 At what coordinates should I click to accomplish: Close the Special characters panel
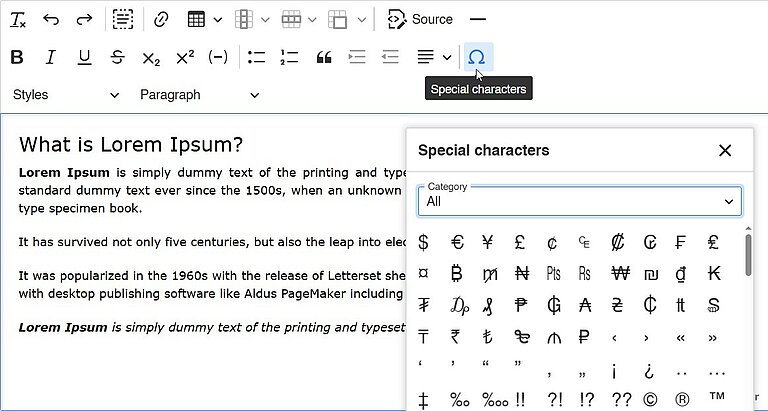click(x=725, y=151)
